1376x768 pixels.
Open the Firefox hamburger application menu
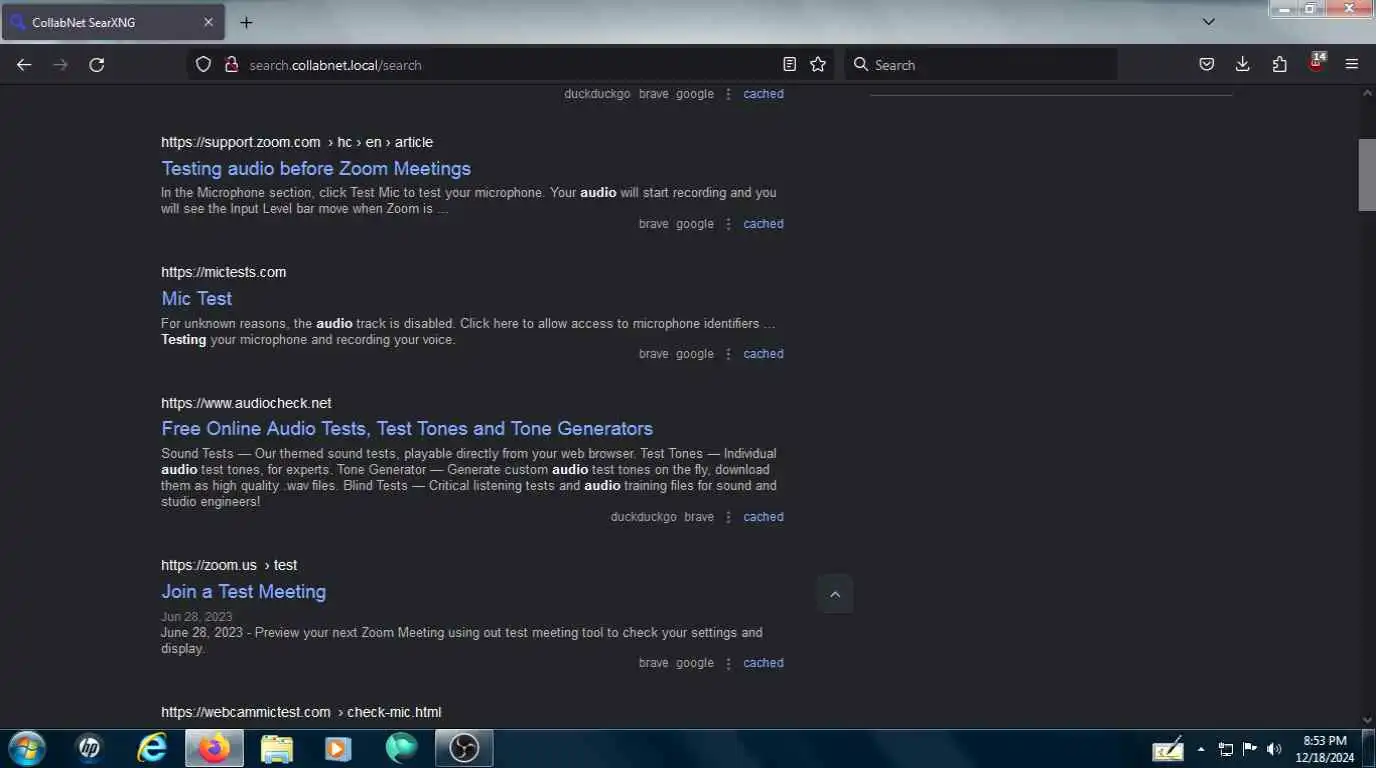1352,64
